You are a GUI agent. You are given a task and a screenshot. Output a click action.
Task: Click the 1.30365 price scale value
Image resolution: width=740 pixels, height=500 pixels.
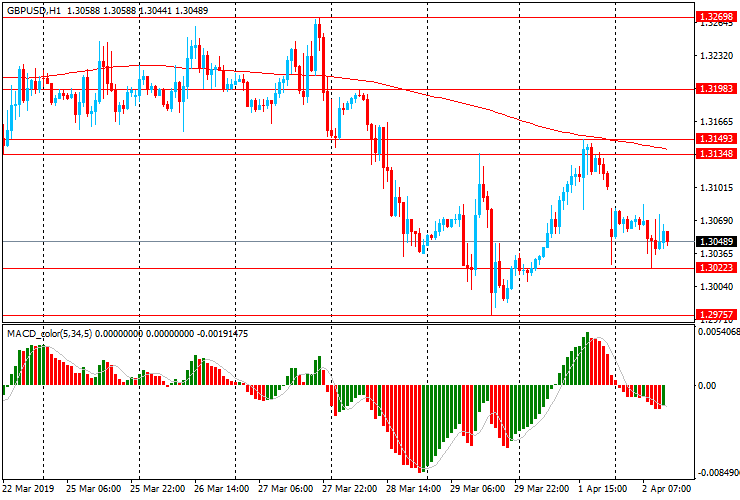pos(716,254)
